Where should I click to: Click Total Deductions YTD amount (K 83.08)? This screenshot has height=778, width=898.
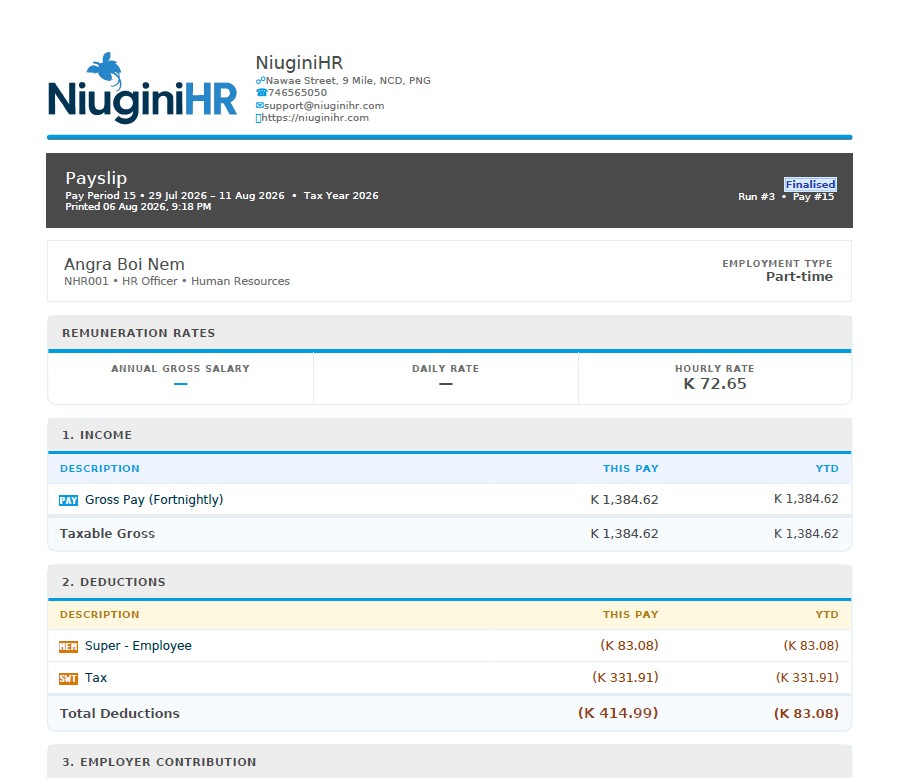pos(806,714)
